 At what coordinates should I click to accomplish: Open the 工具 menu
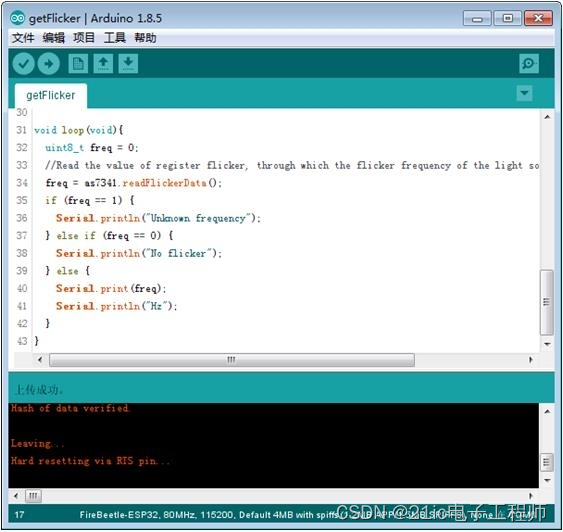115,38
